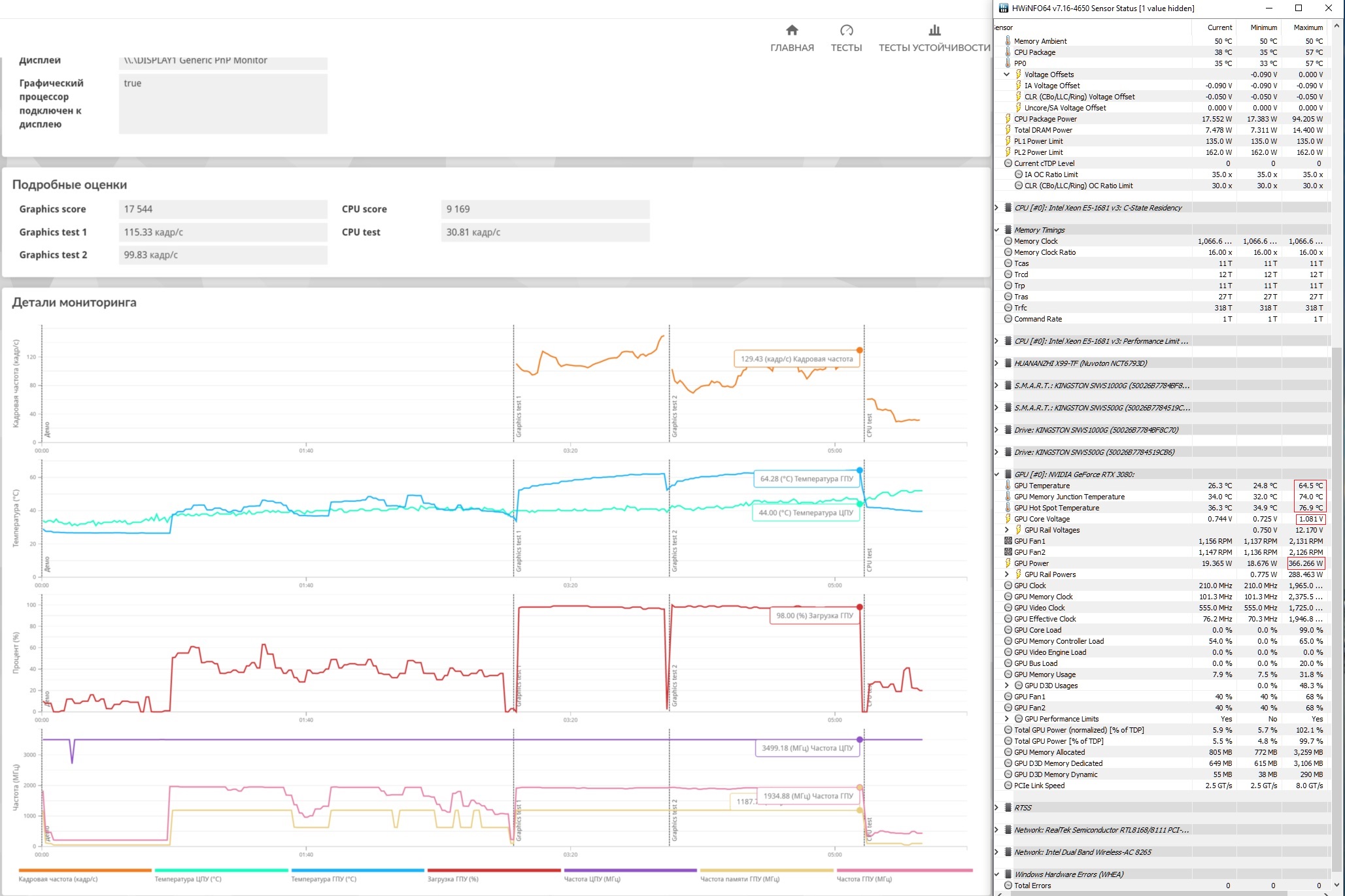
Task: Click the fan icon next to GPU Fan1
Action: (1008, 541)
